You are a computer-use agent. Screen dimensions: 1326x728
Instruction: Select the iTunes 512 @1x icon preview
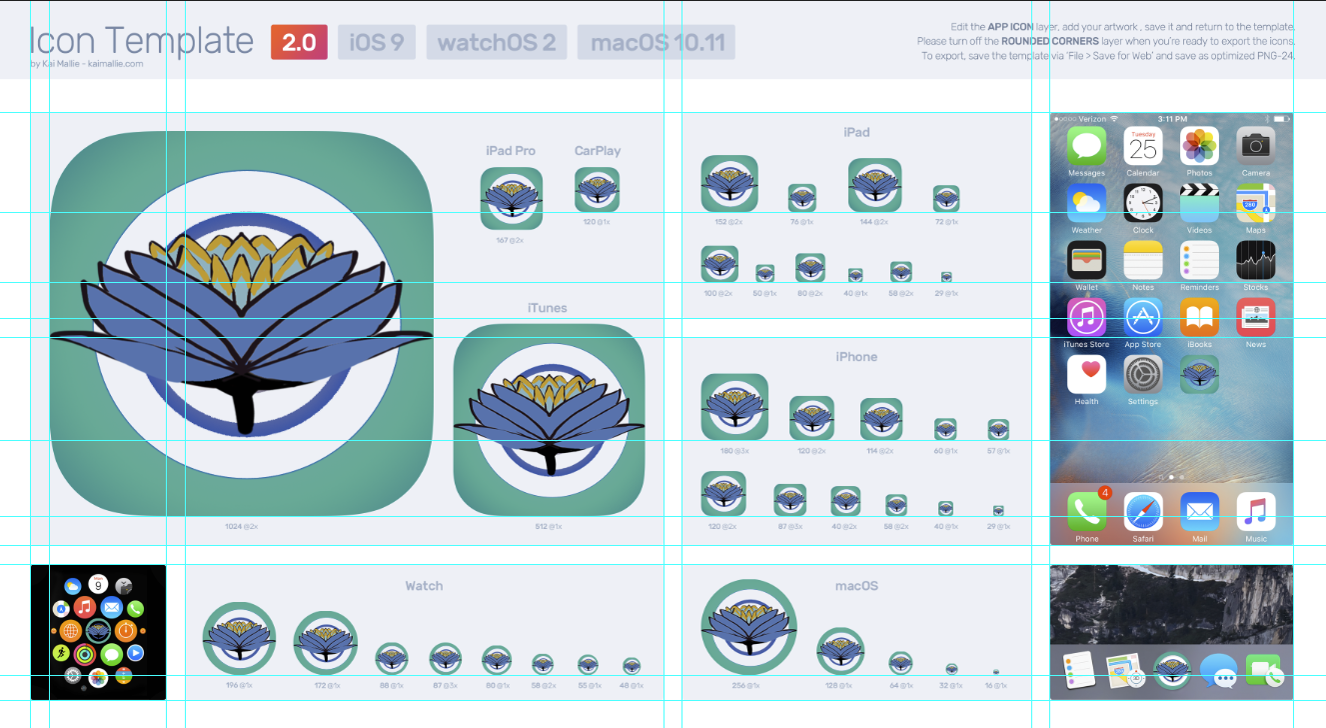coord(548,420)
